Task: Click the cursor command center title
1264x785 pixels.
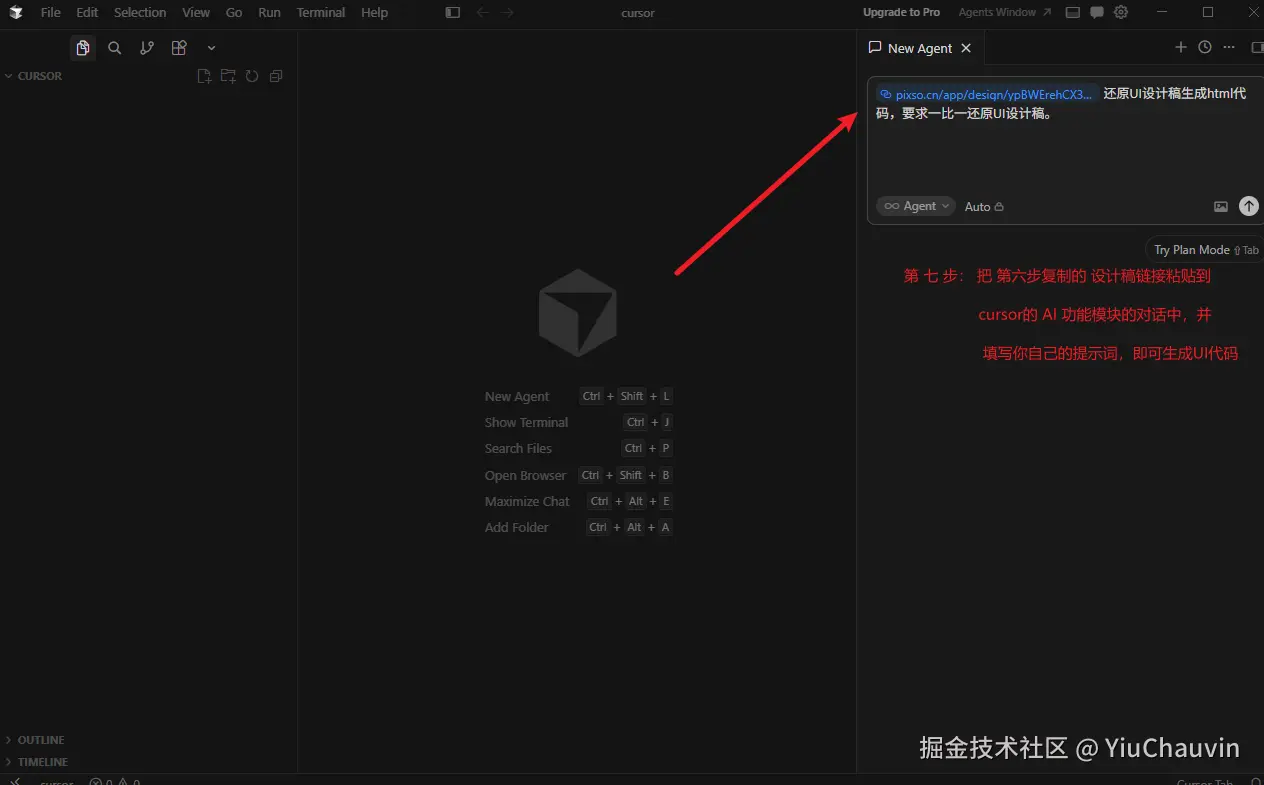Action: [637, 13]
